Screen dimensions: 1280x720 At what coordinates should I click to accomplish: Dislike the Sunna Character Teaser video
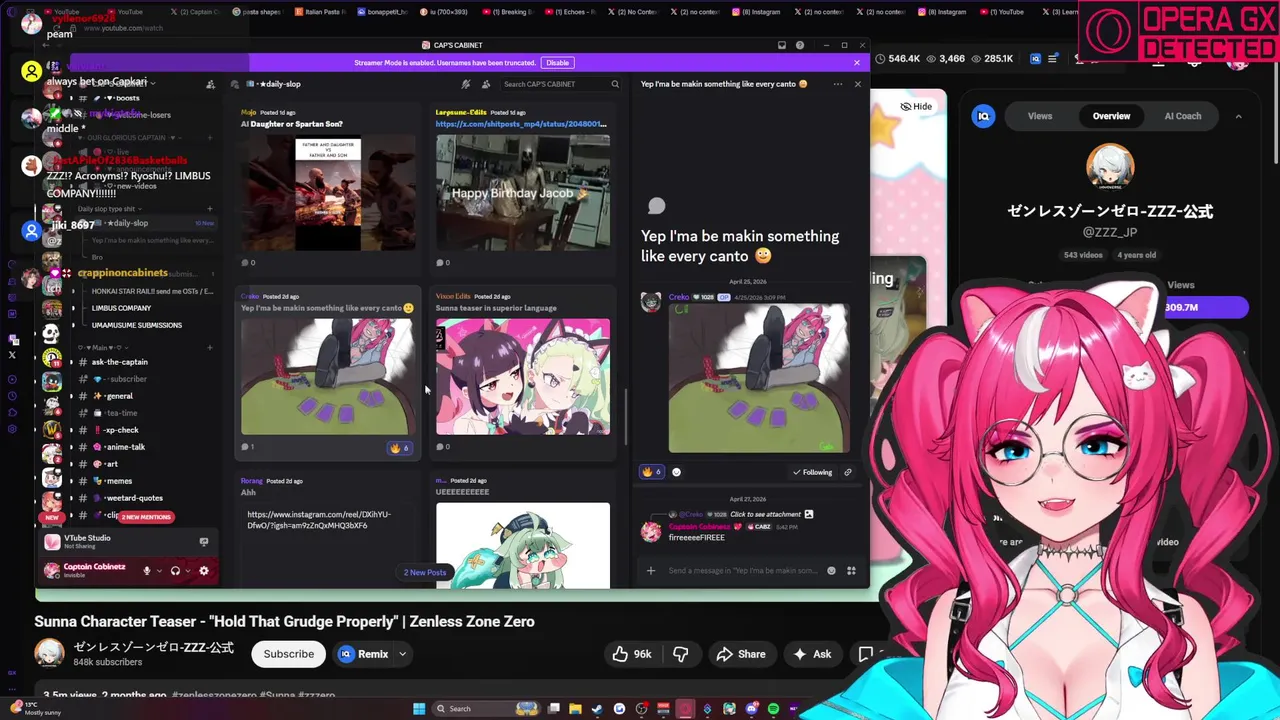pos(680,654)
